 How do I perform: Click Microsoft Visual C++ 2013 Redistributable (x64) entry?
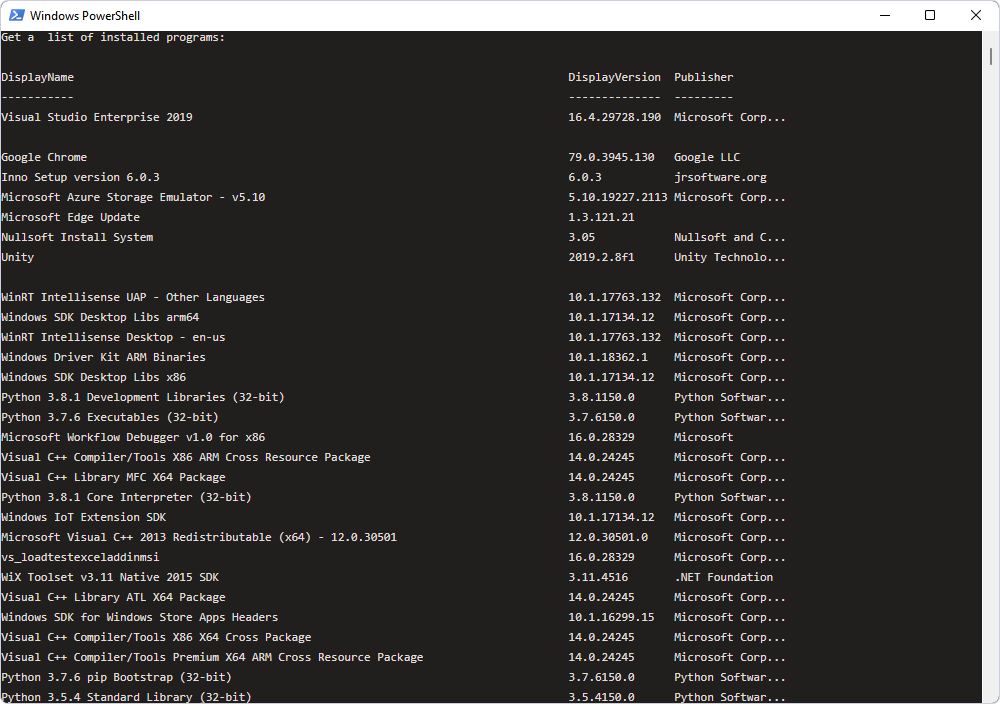pyautogui.click(x=199, y=538)
